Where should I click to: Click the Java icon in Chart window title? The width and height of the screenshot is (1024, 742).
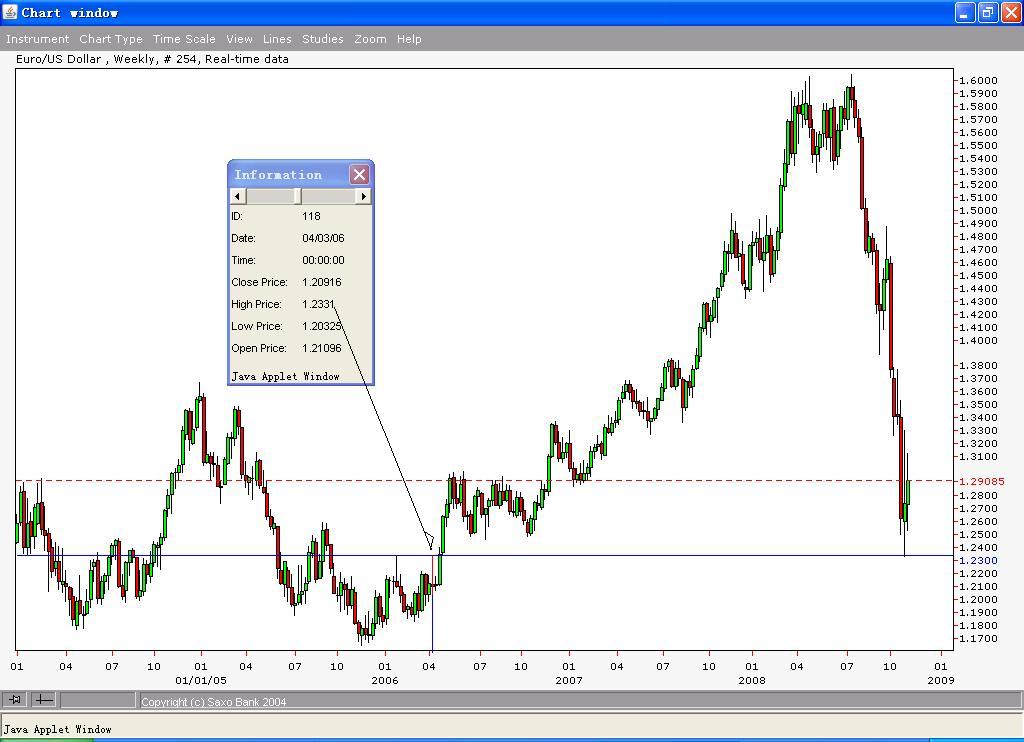(x=10, y=12)
